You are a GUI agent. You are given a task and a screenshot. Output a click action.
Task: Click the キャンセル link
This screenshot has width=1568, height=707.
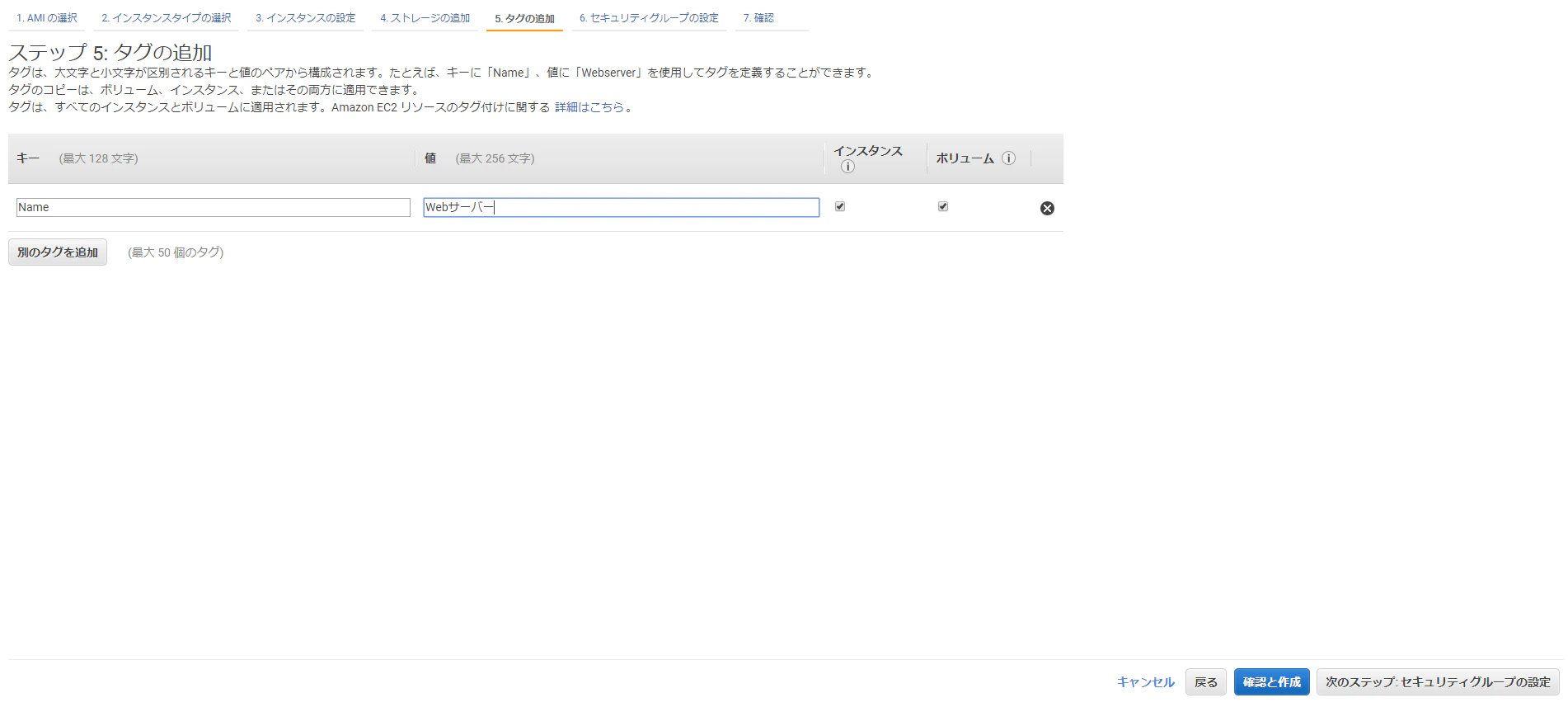pos(1146,682)
